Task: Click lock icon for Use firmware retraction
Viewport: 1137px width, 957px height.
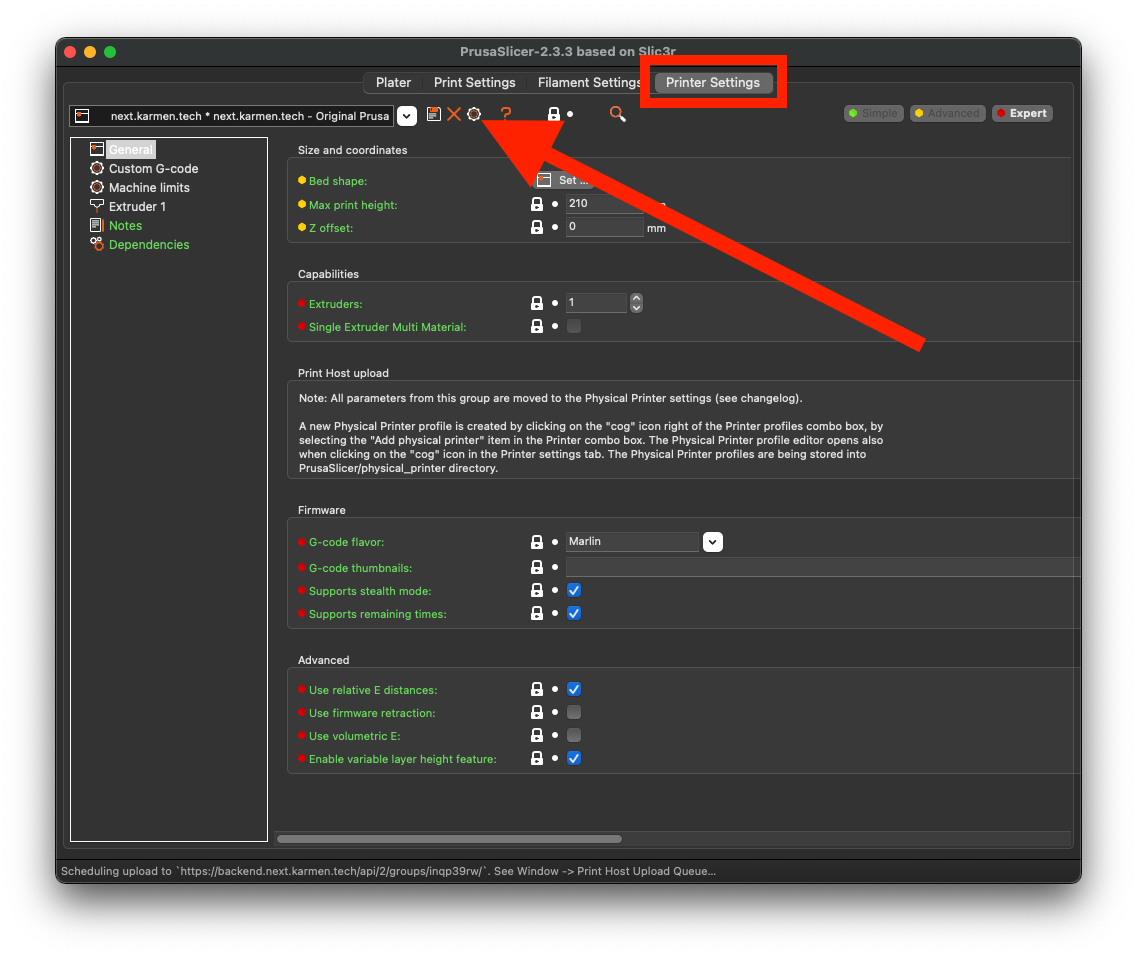Action: 537,712
